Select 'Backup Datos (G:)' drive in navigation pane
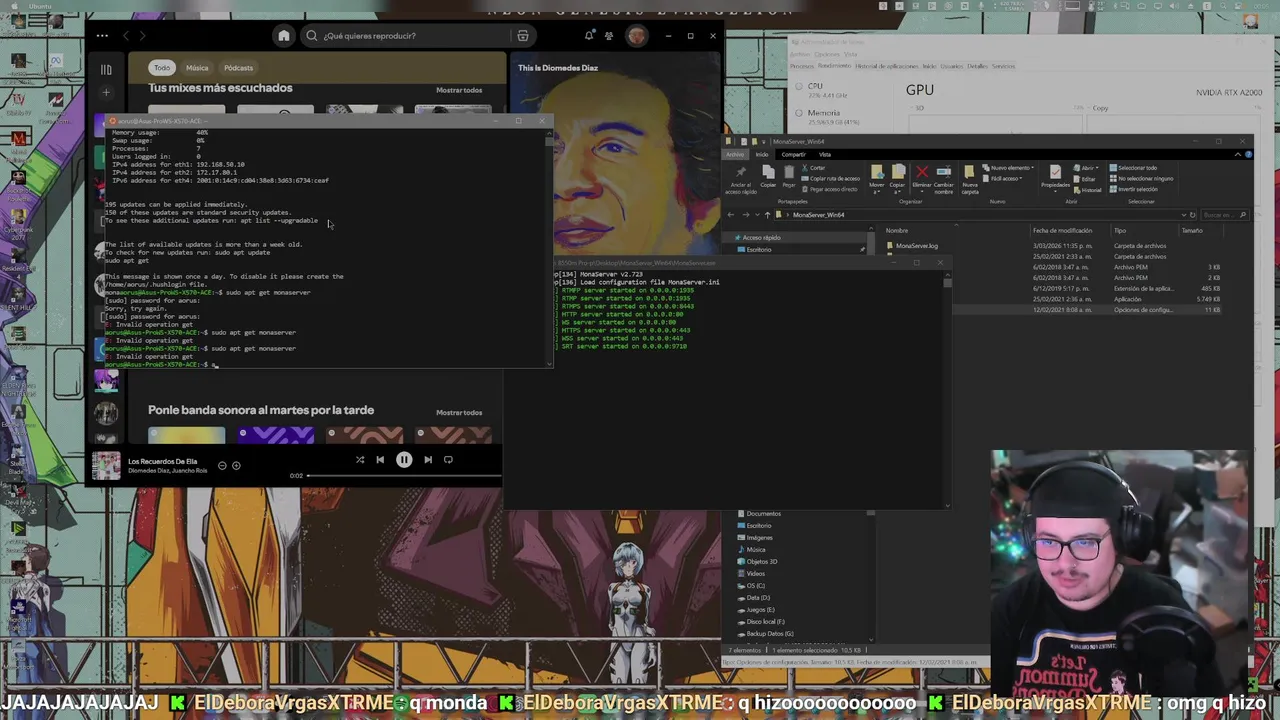The image size is (1280, 720). [x=766, y=634]
